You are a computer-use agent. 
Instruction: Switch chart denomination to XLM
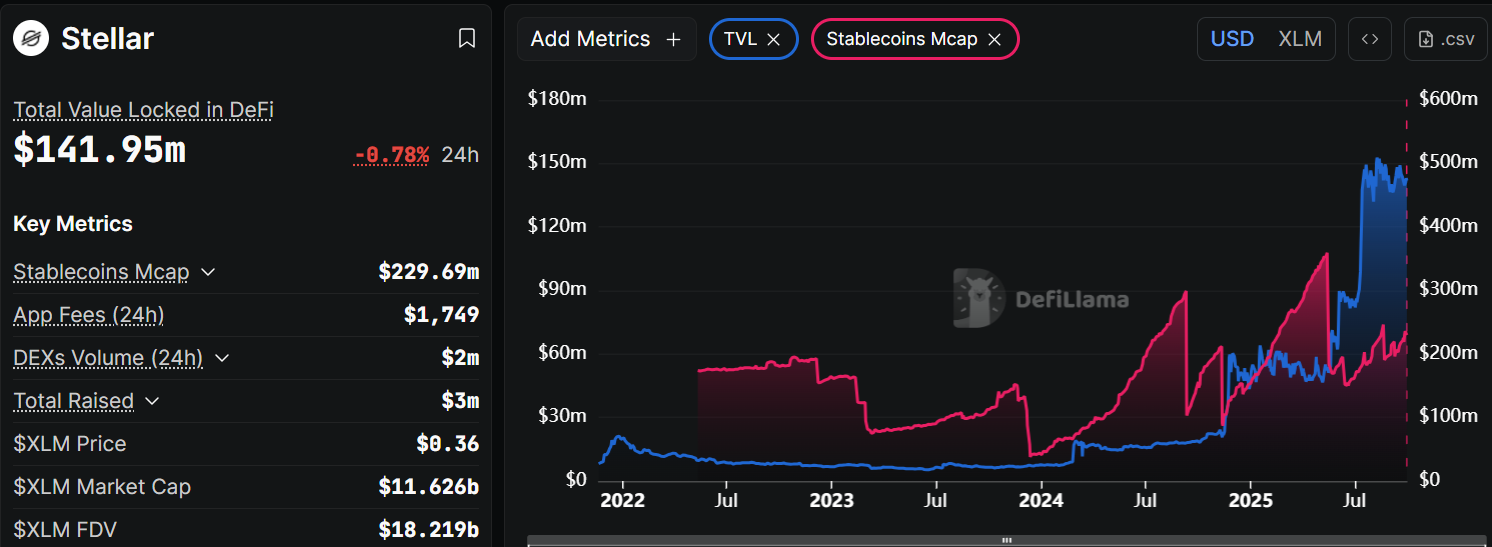point(1300,39)
